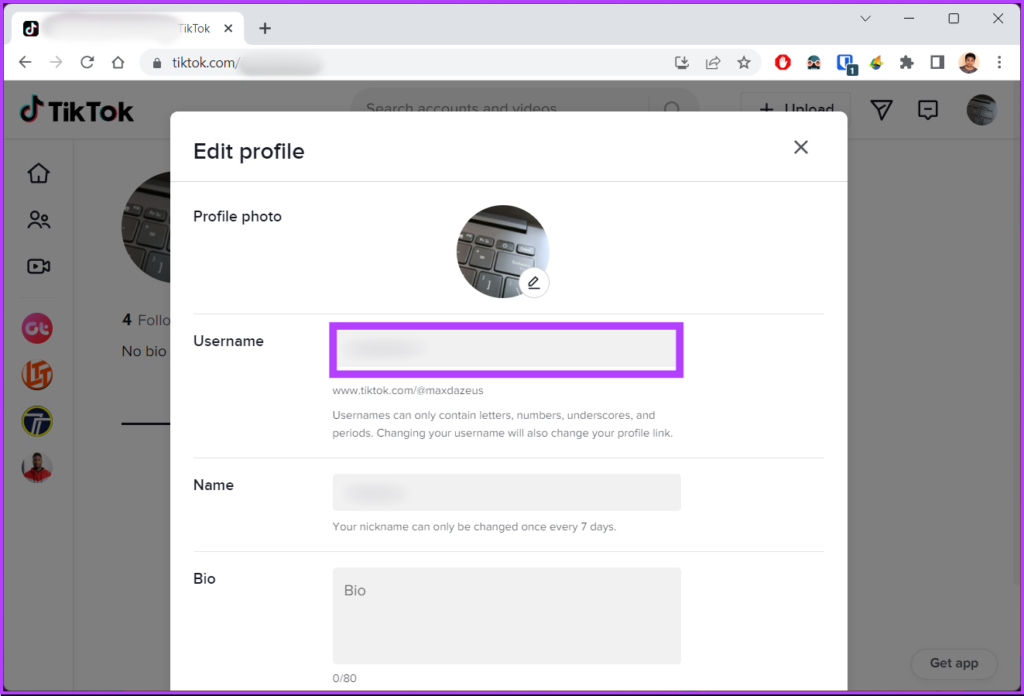Open the Following sidebar icon
Image resolution: width=1024 pixels, height=696 pixels.
(38, 220)
